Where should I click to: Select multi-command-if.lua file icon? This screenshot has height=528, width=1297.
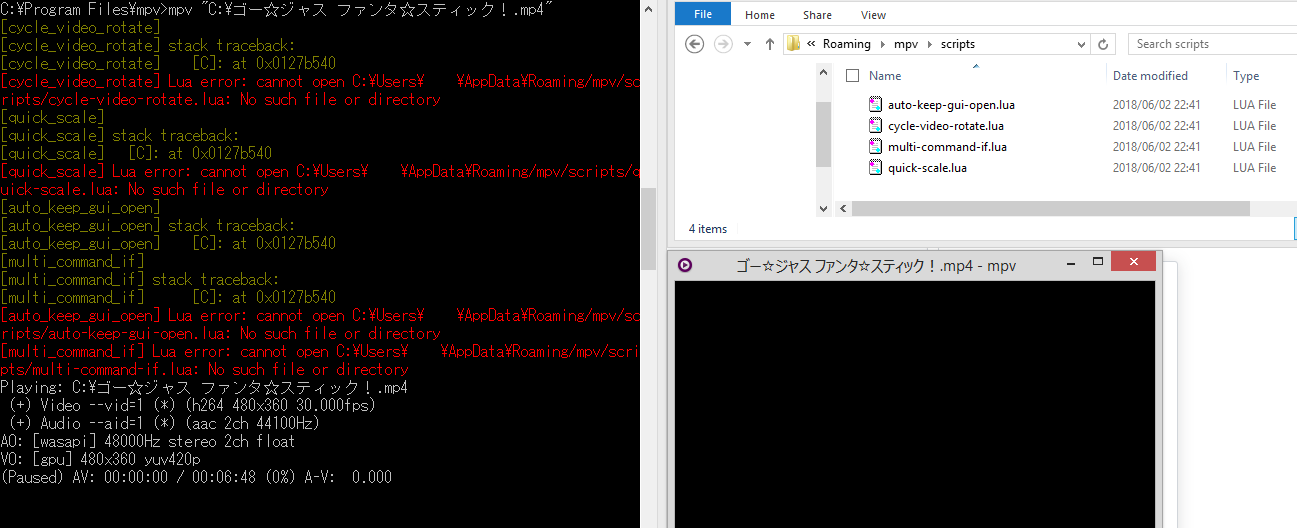pos(877,147)
